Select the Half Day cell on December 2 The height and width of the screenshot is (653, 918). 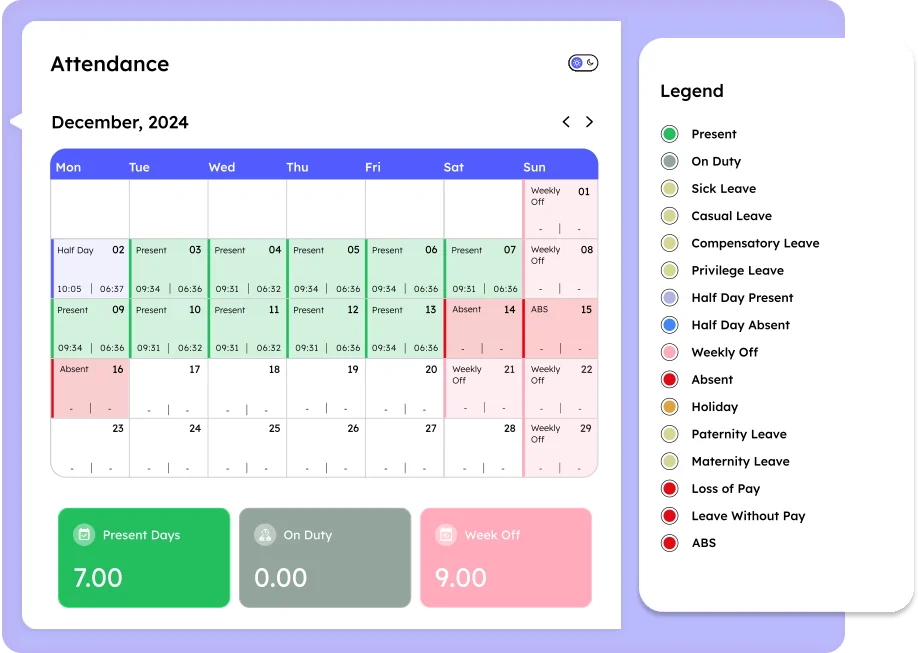(89, 268)
